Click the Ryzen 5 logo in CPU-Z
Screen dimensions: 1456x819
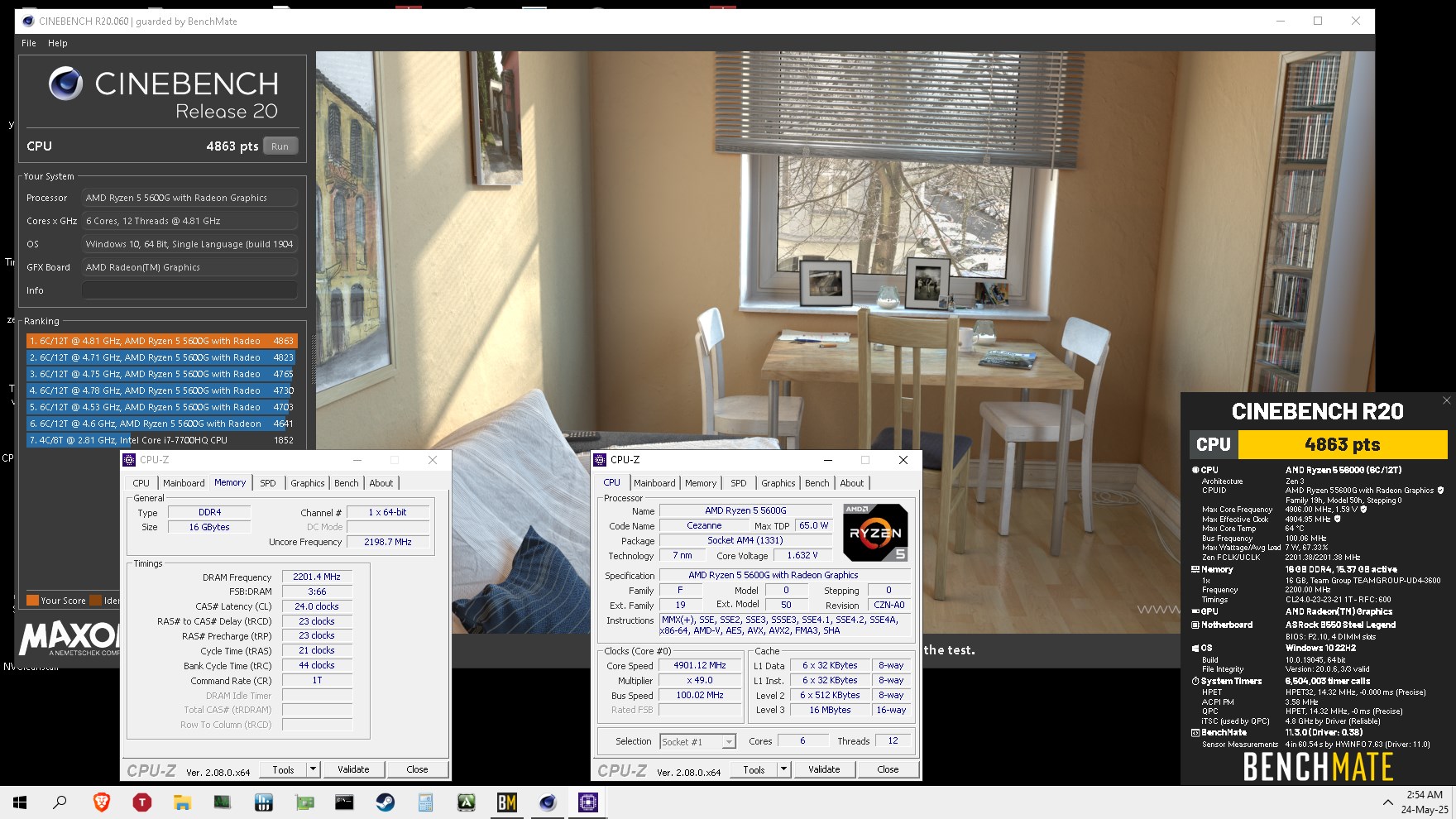tap(875, 532)
